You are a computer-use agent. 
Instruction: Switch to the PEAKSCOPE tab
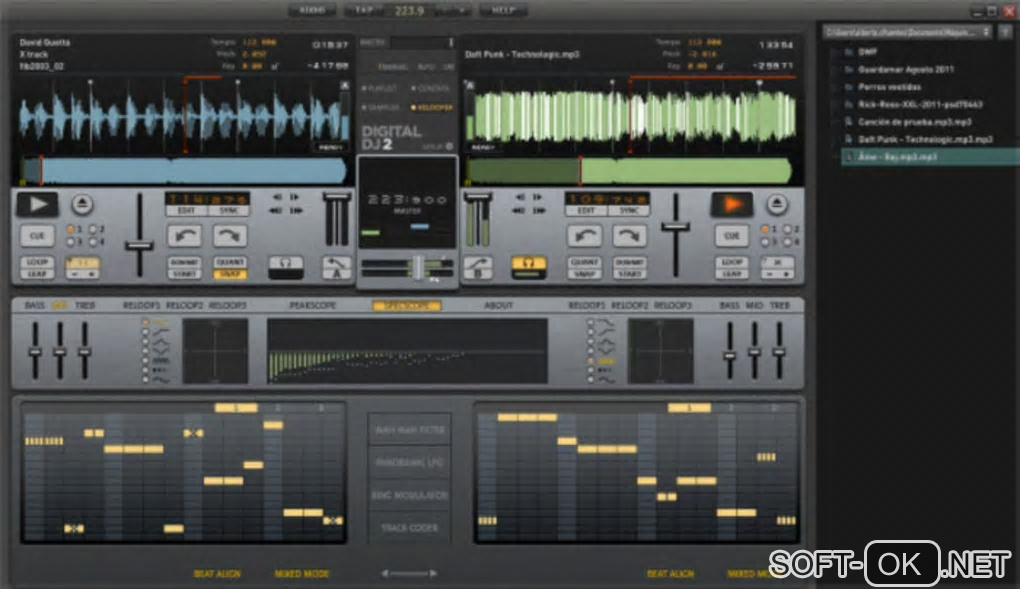coord(313,305)
